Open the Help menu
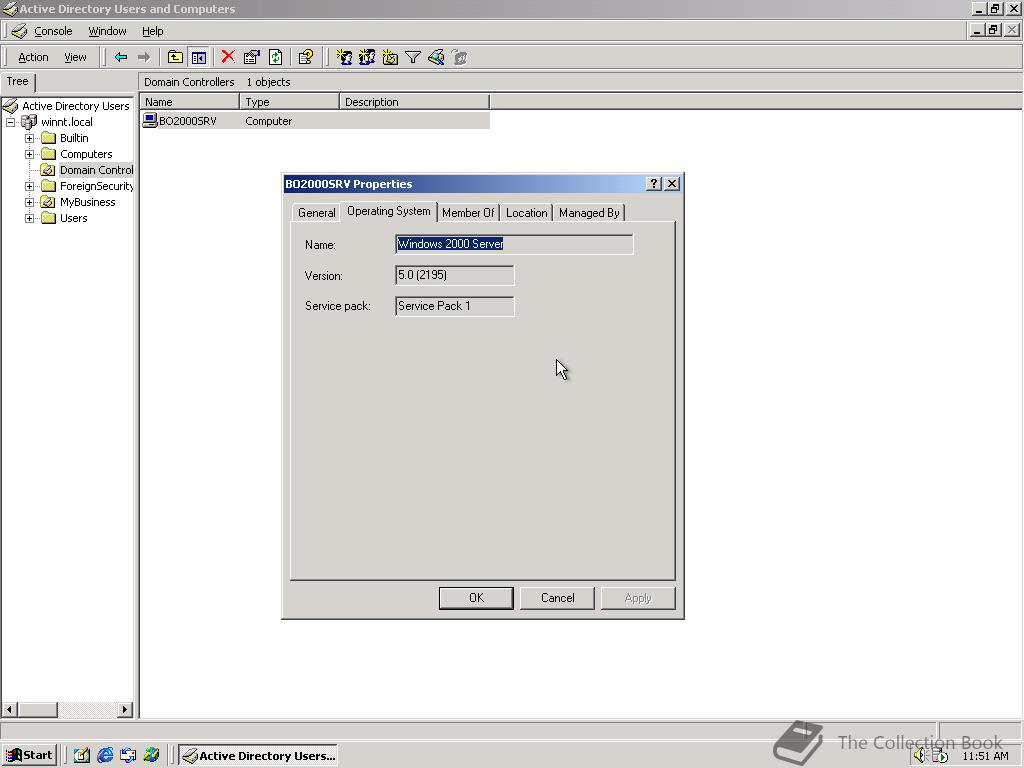This screenshot has width=1024, height=768. point(153,31)
